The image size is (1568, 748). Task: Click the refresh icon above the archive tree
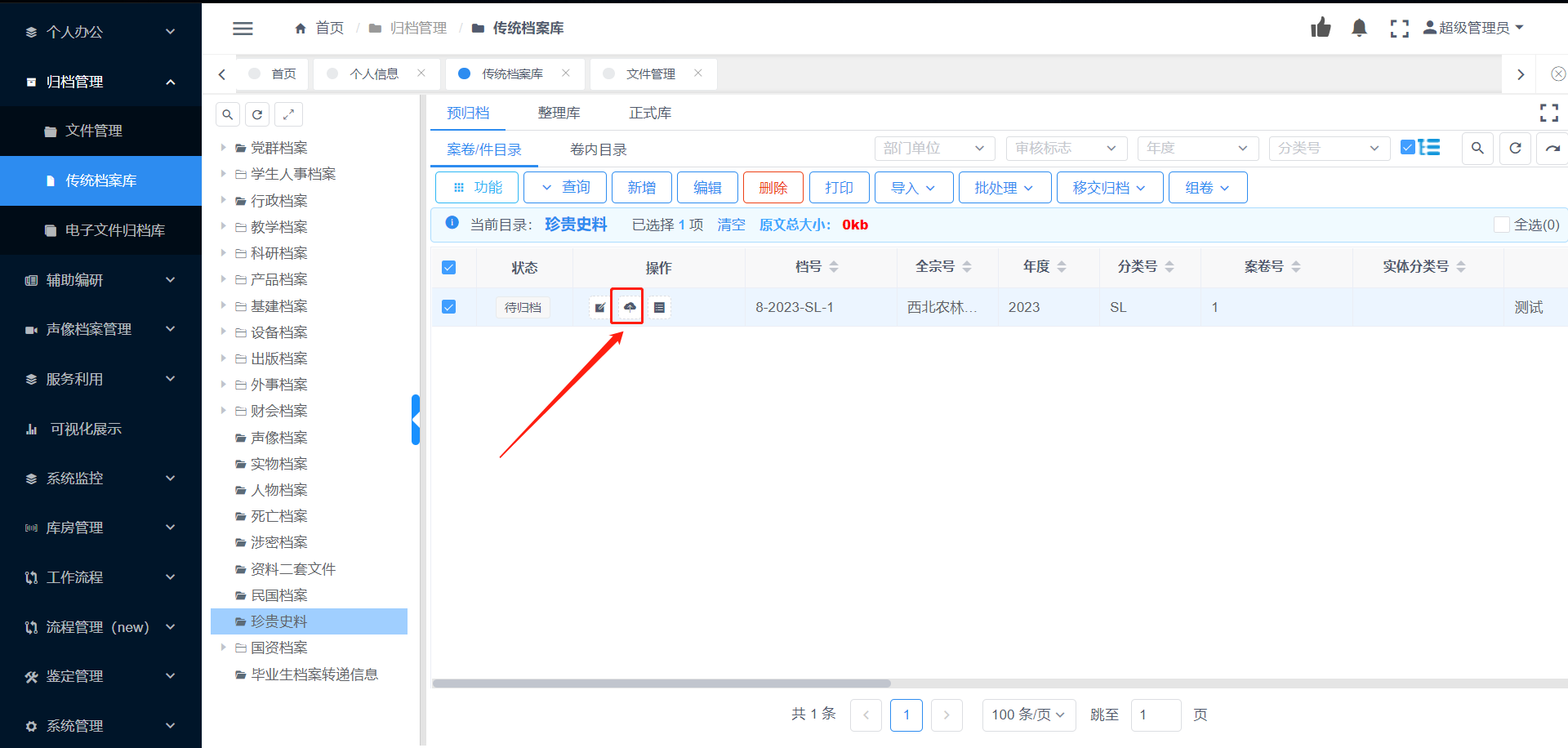pos(257,114)
